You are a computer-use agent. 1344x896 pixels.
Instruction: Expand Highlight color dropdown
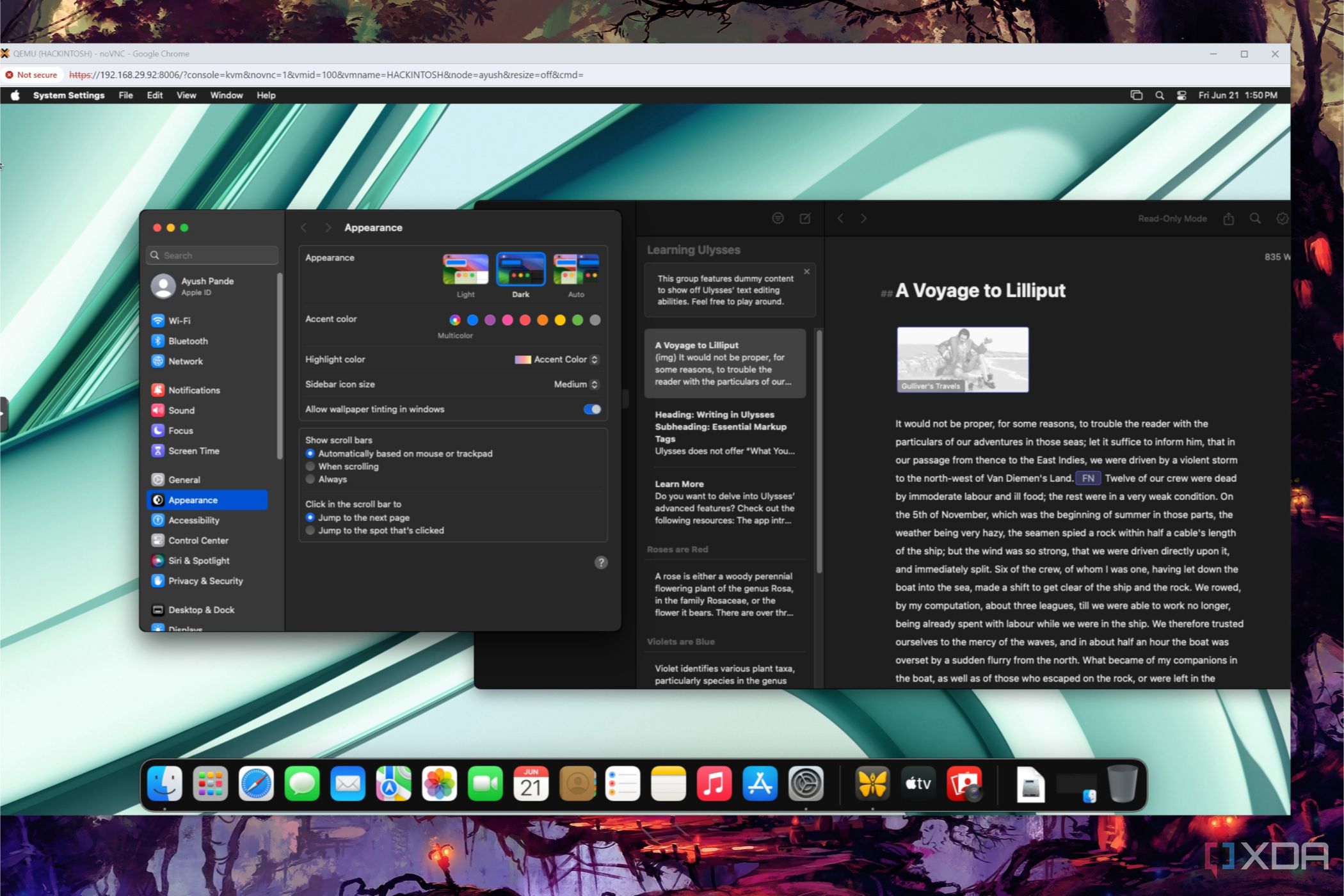[555, 358]
